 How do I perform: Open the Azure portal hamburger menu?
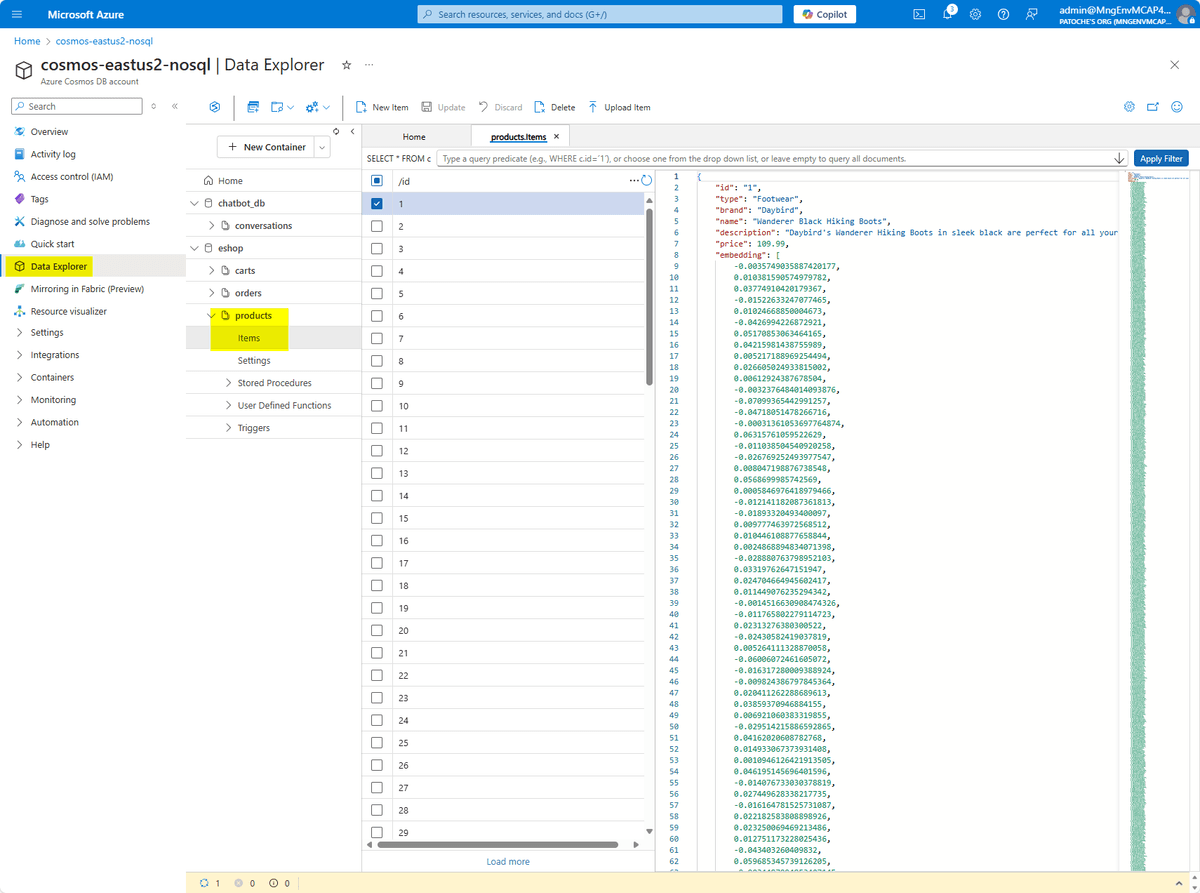[16, 14]
